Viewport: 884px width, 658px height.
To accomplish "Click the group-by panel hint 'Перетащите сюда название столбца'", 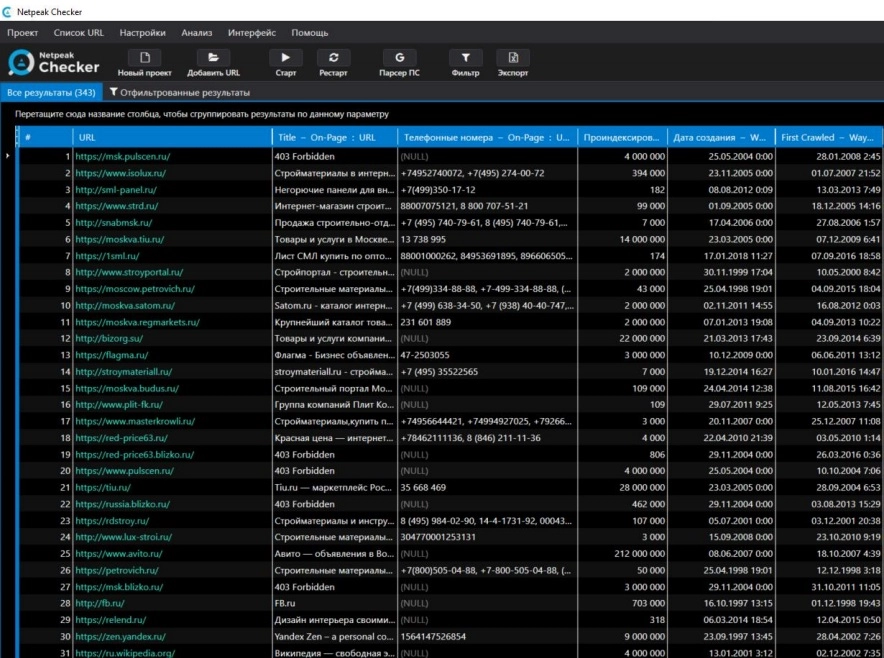I will (x=202, y=114).
